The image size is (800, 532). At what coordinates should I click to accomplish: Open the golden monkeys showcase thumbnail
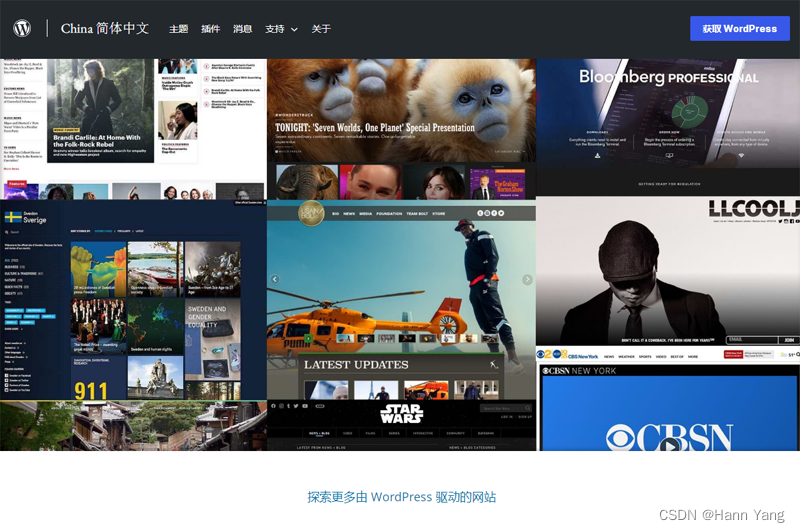(401, 110)
